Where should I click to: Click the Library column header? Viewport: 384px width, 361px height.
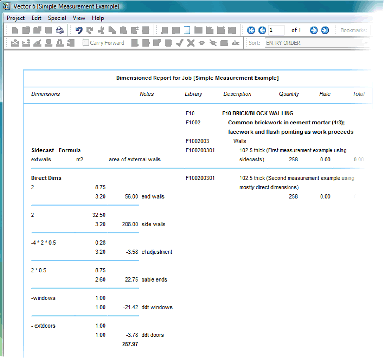[193, 94]
